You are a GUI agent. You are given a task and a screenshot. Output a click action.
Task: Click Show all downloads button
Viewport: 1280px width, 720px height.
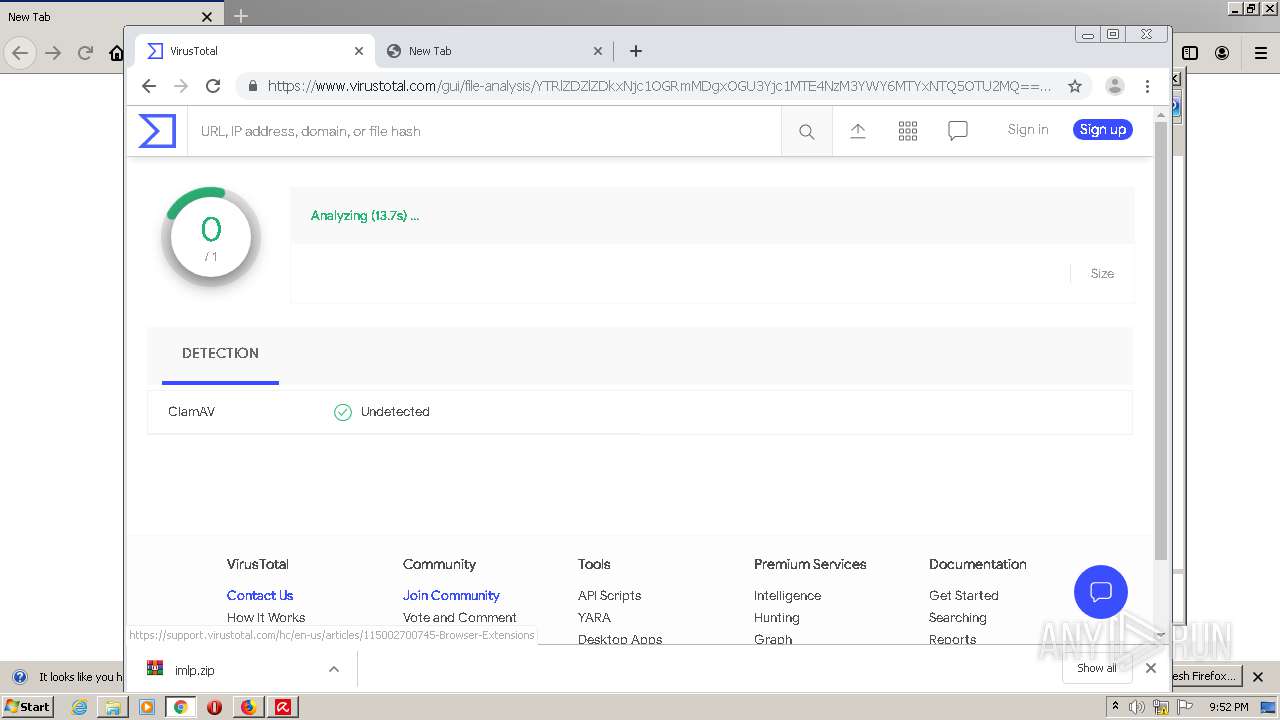tap(1096, 668)
